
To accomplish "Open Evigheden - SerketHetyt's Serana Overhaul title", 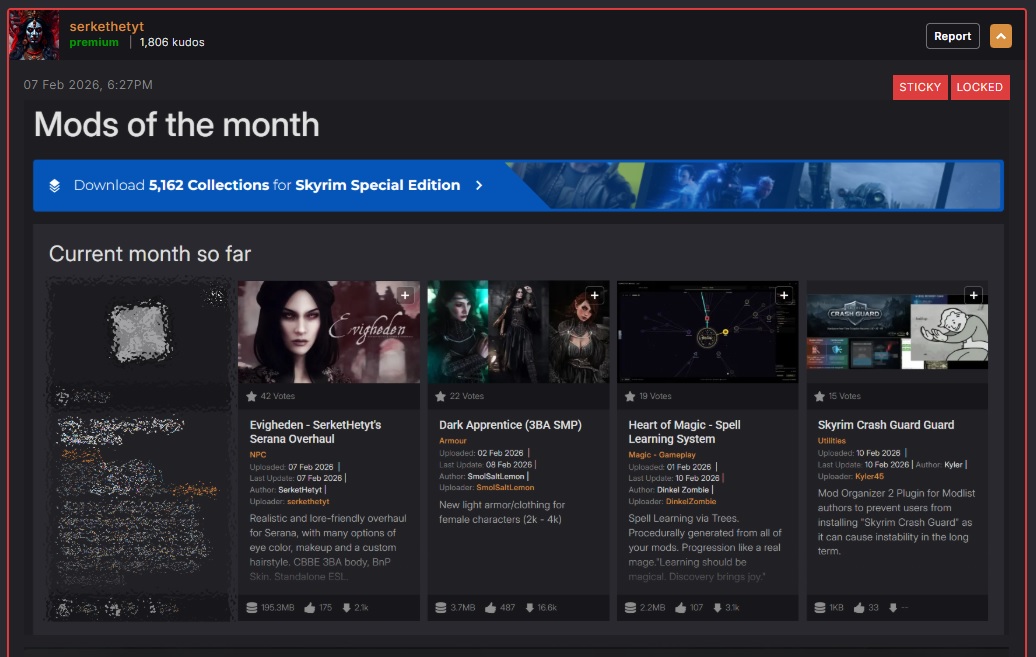I will click(315, 432).
